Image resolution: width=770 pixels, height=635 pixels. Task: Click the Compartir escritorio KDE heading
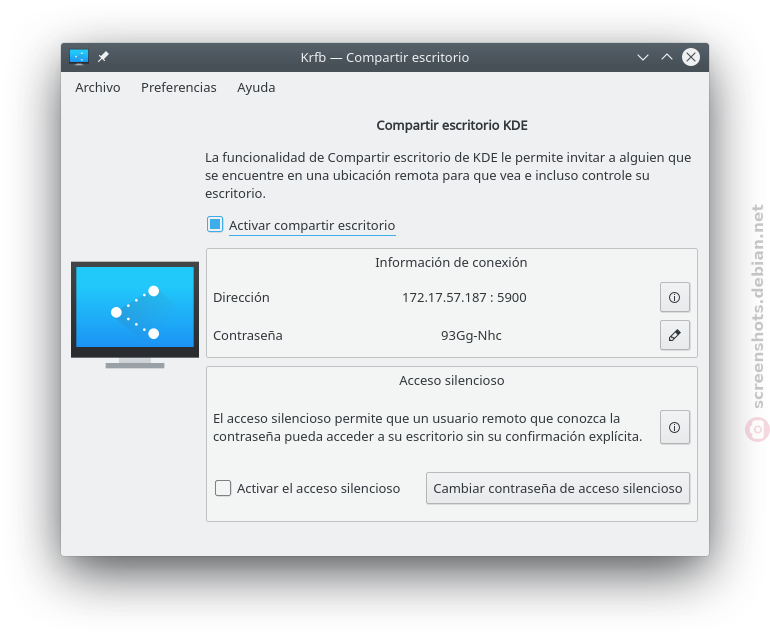[x=452, y=125]
